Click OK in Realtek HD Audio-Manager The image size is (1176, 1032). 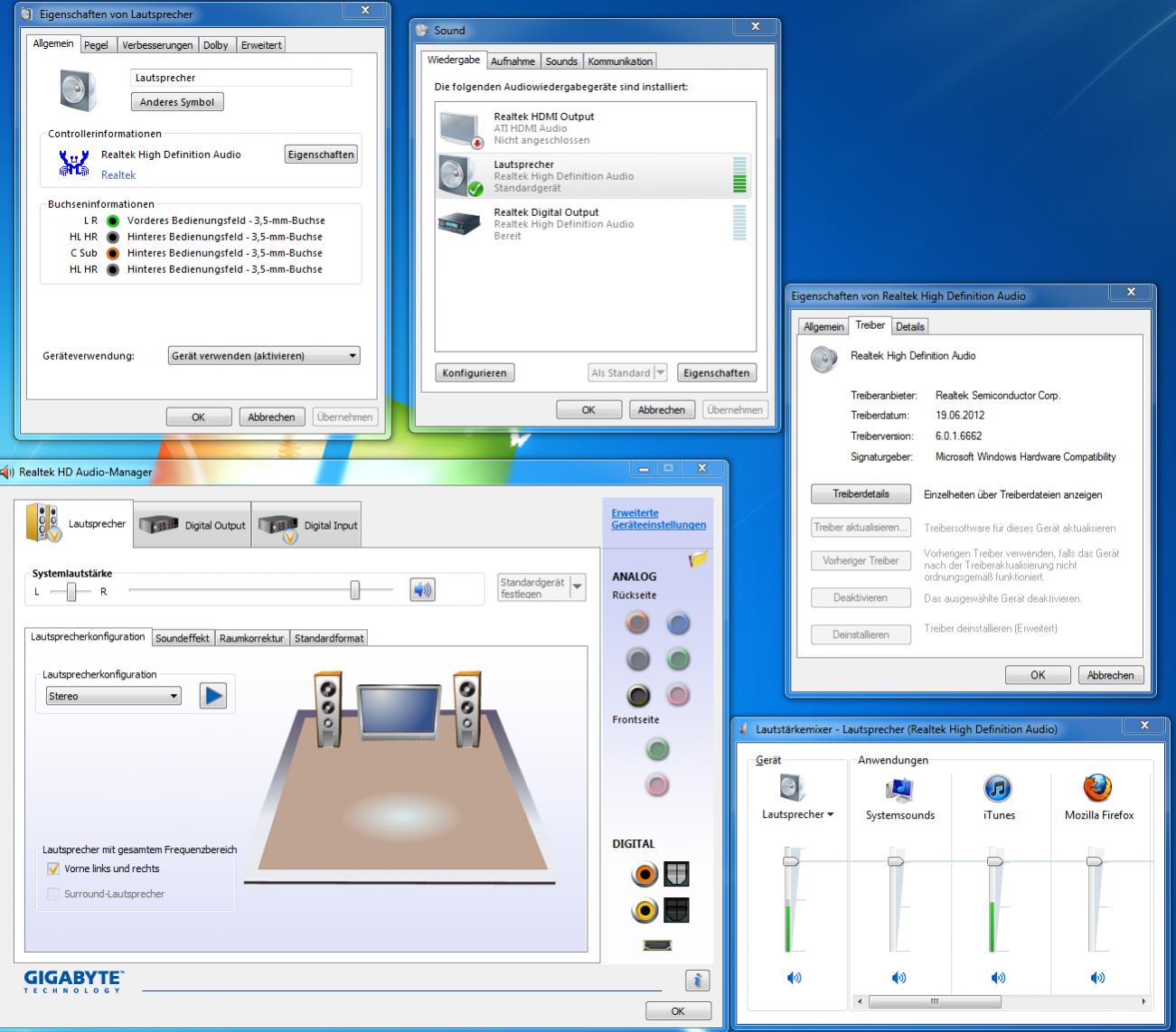(x=678, y=1011)
